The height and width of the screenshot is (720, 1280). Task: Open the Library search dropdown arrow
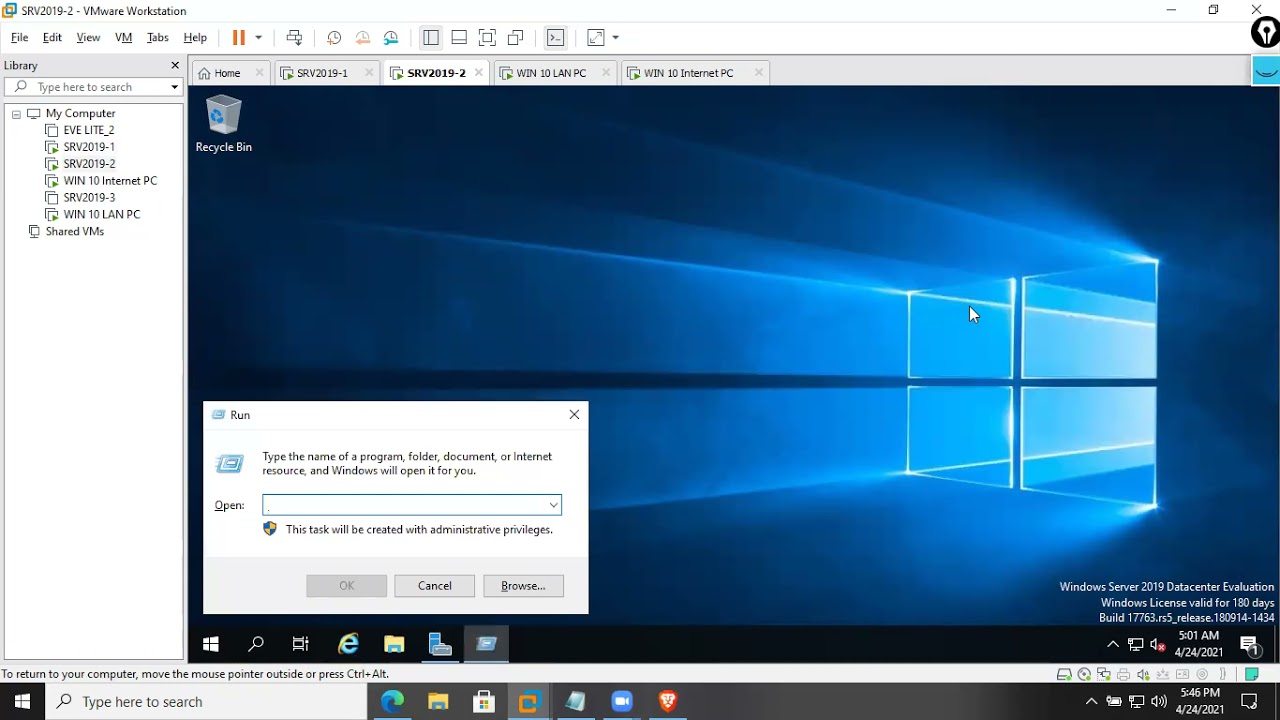tap(174, 87)
